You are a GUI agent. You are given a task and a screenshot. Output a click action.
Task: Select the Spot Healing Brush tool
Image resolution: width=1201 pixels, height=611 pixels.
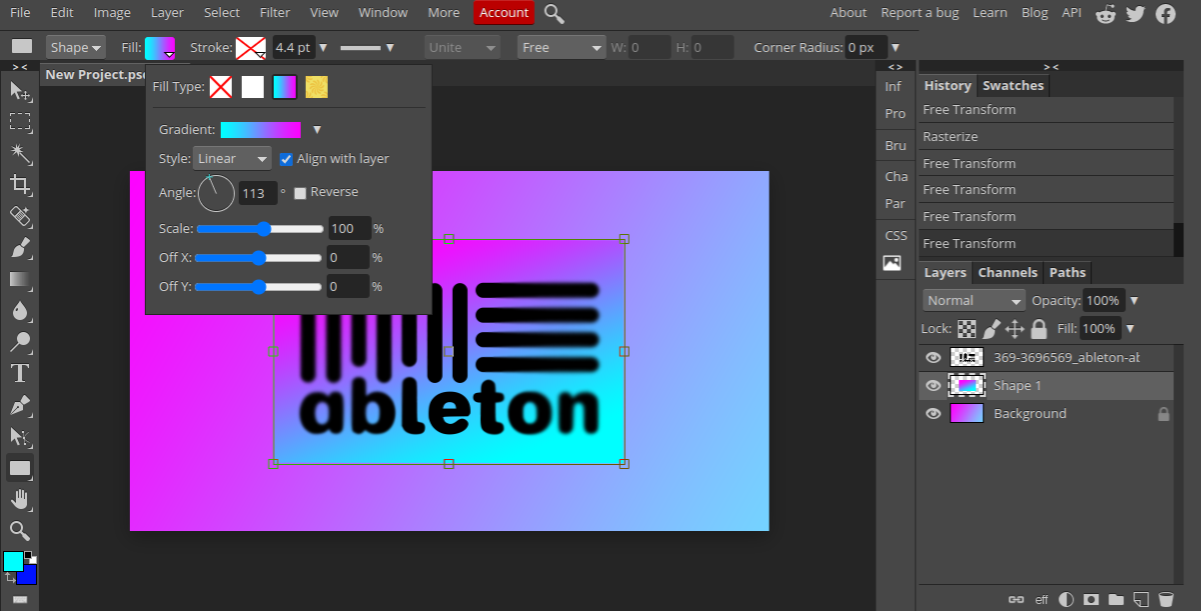(x=19, y=216)
